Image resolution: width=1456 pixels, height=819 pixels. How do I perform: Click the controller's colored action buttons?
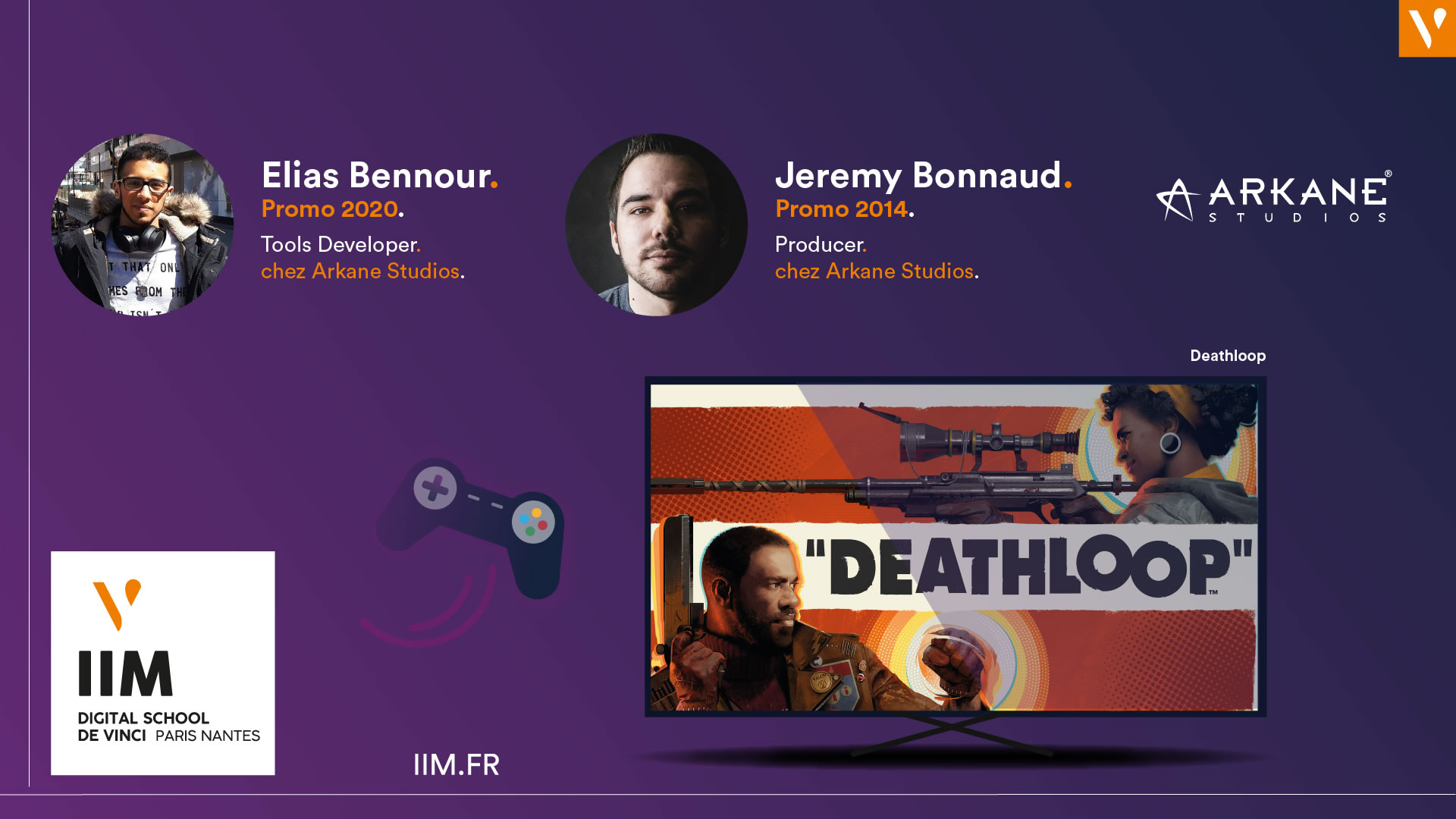coord(533,522)
